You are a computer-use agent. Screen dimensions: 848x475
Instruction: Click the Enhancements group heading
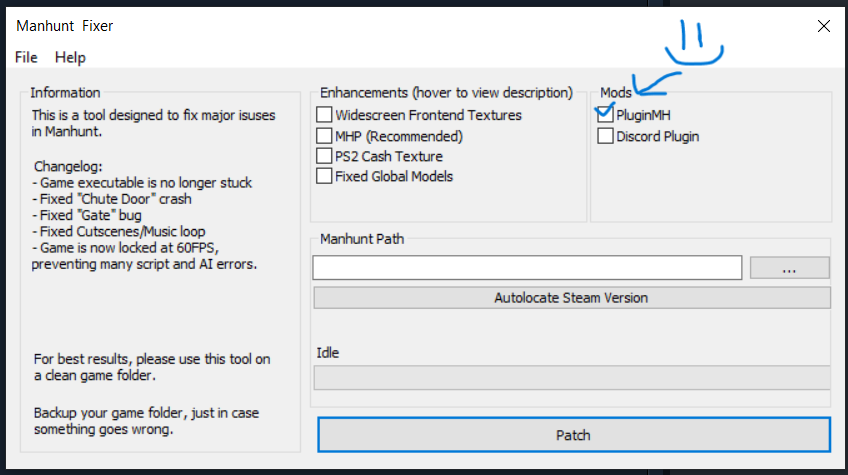446,93
